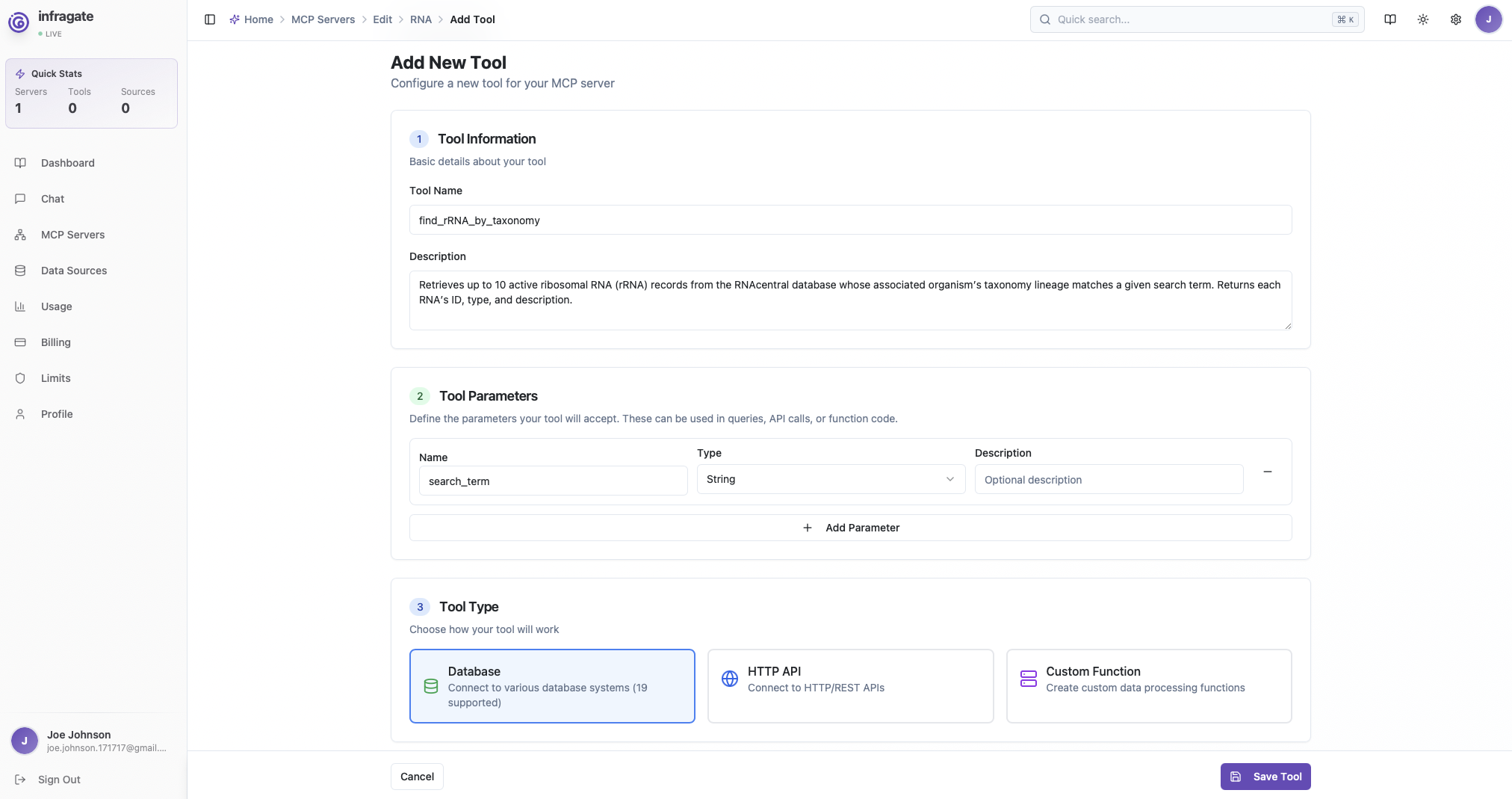
Task: Click the Servers stat value 1
Action: click(19, 108)
